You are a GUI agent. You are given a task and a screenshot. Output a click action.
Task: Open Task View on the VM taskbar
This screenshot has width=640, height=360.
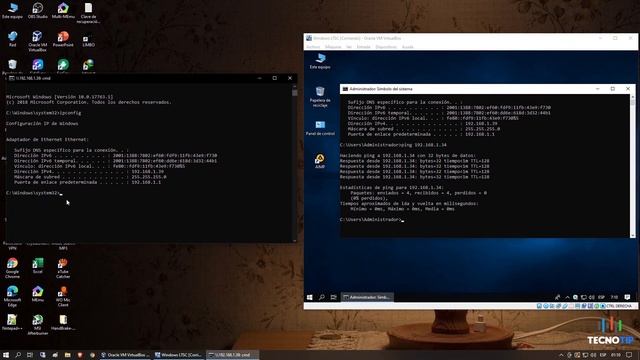click(x=333, y=297)
